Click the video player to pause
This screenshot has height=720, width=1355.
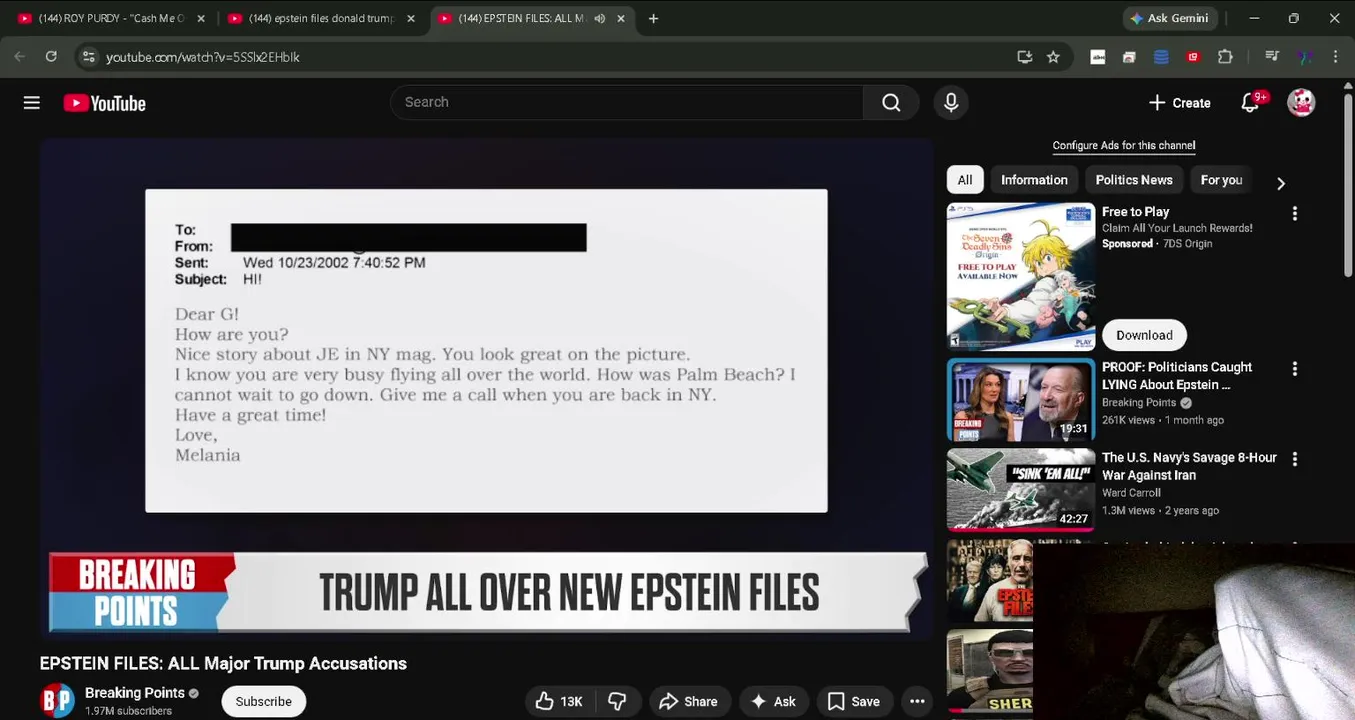[x=487, y=388]
